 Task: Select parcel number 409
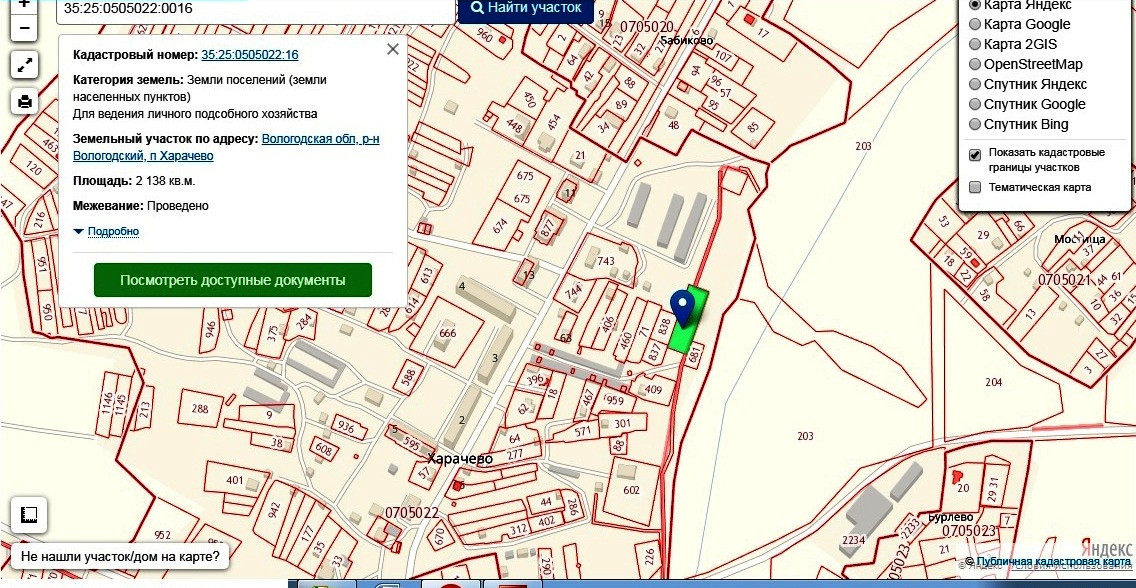(x=653, y=390)
